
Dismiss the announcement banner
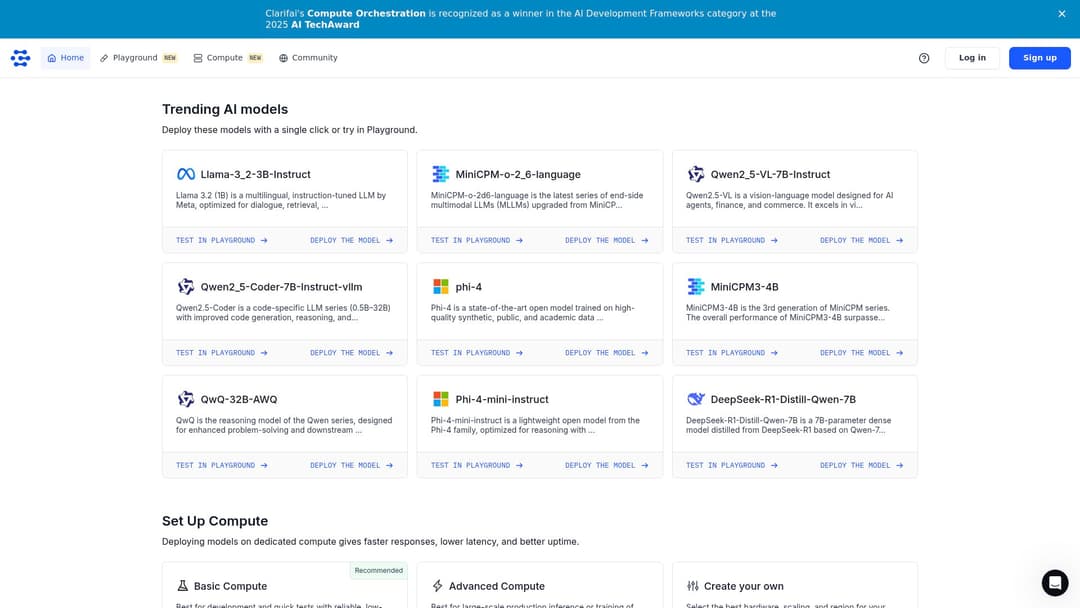(x=1061, y=14)
